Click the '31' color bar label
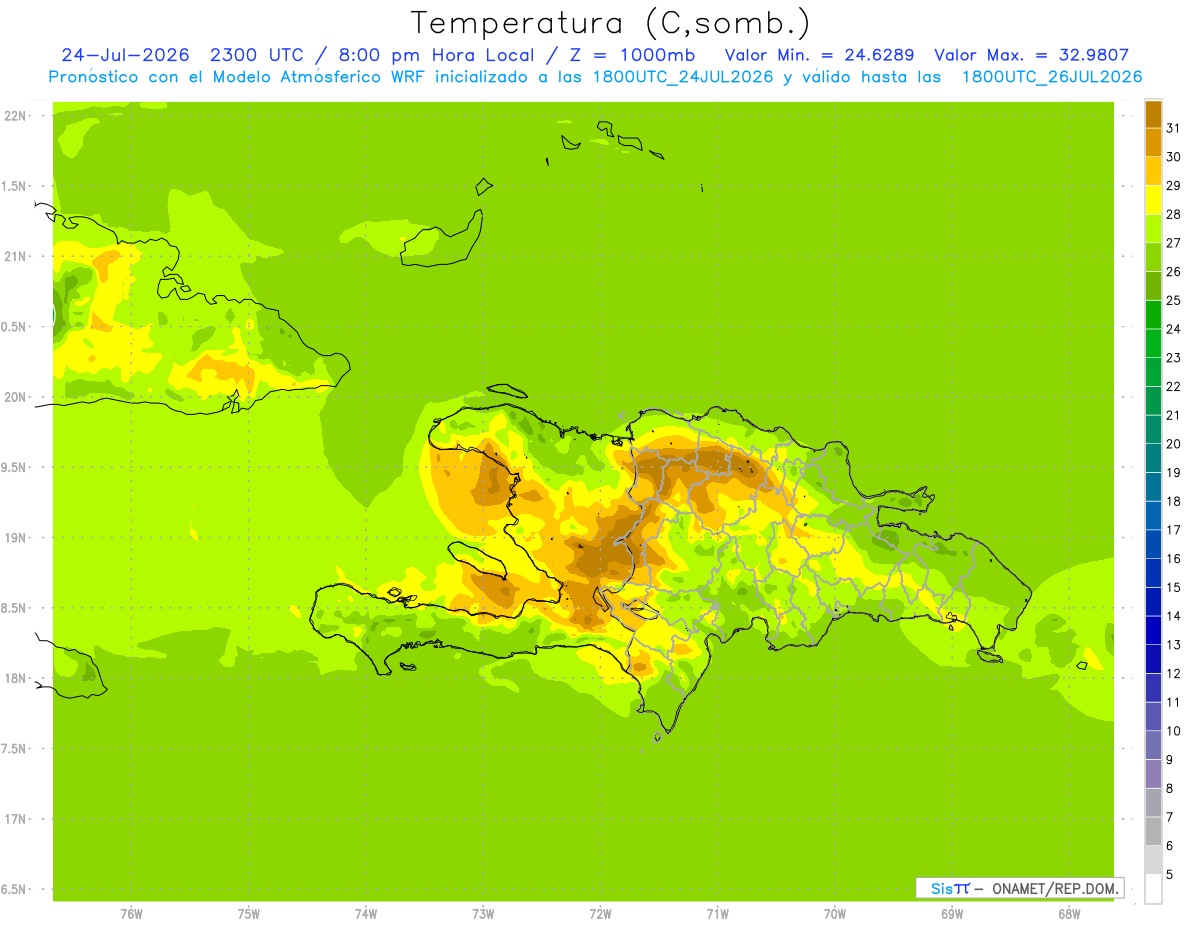Viewport: 1200px width, 927px height. 1173,127
